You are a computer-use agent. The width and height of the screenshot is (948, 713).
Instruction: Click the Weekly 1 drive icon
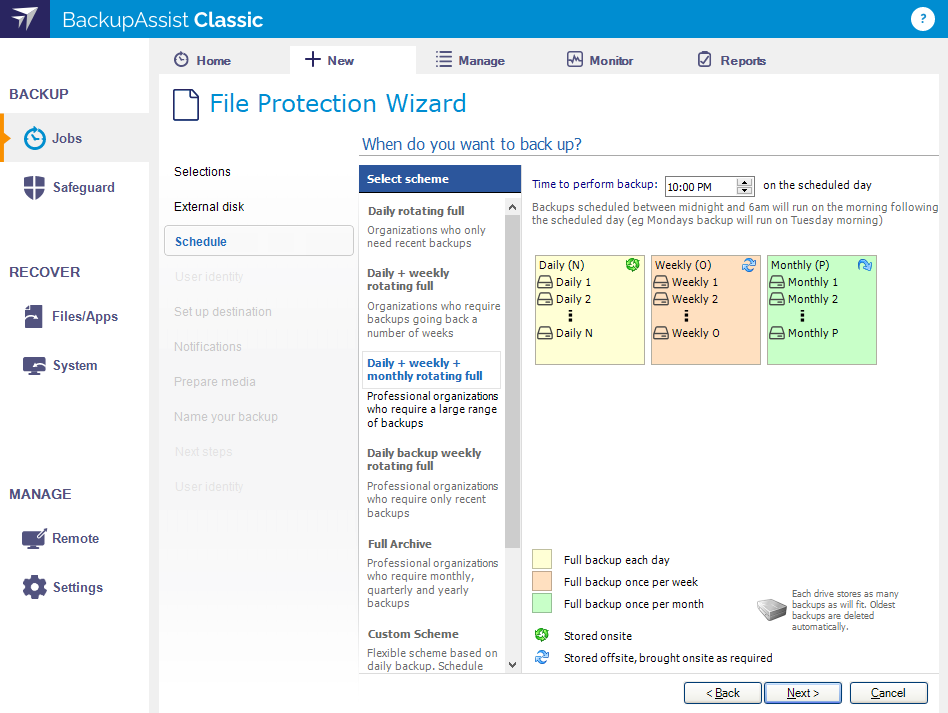661,282
